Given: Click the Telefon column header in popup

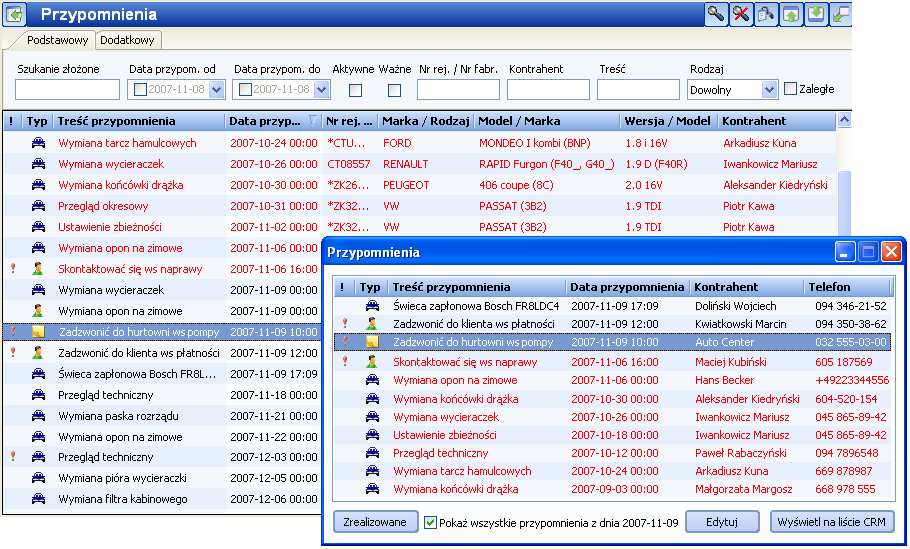Looking at the screenshot, I should click(x=847, y=287).
